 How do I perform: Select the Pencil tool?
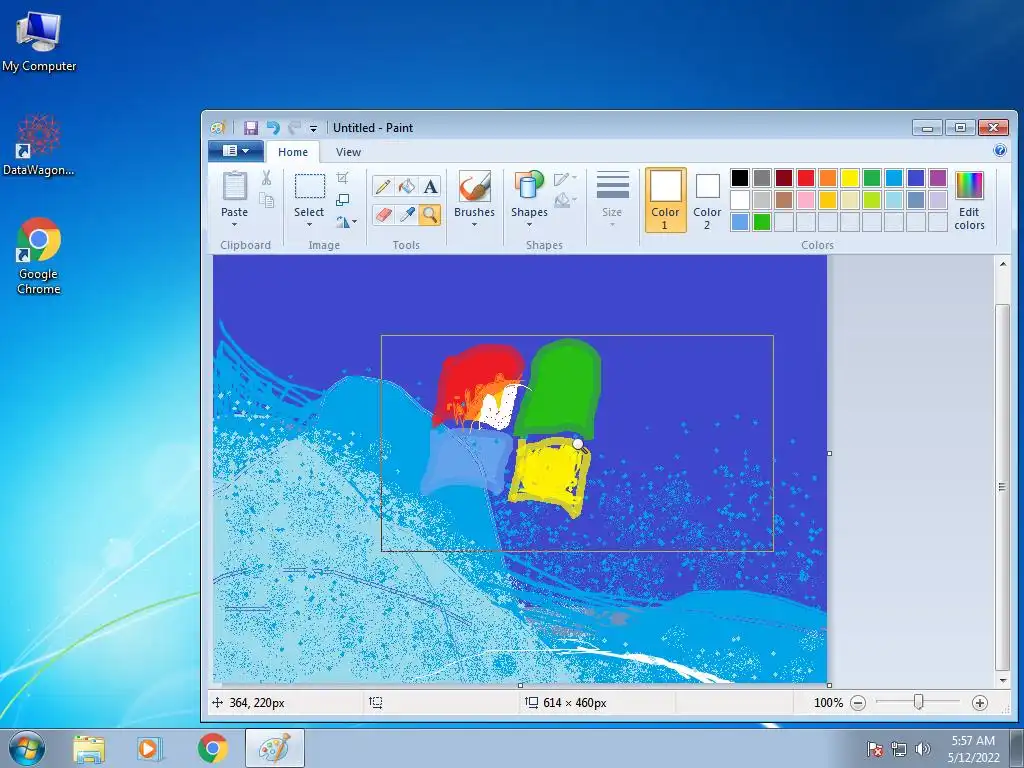(383, 187)
